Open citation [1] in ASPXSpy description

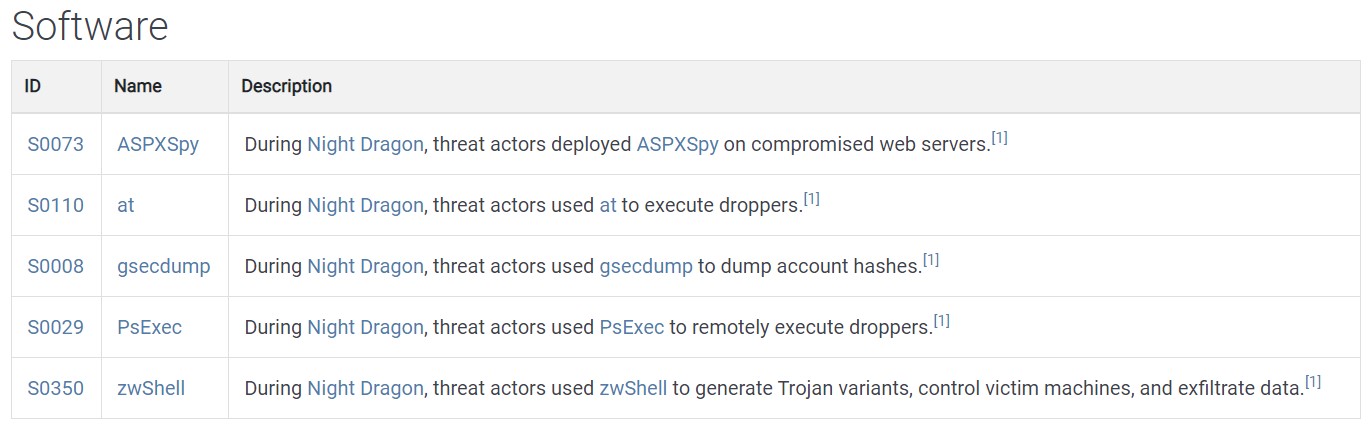(999, 138)
